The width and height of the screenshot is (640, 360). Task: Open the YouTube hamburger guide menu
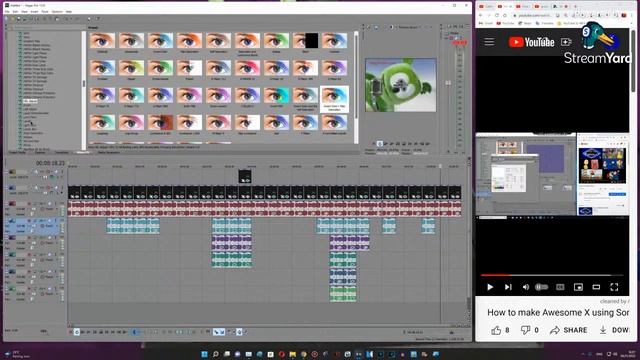(489, 42)
